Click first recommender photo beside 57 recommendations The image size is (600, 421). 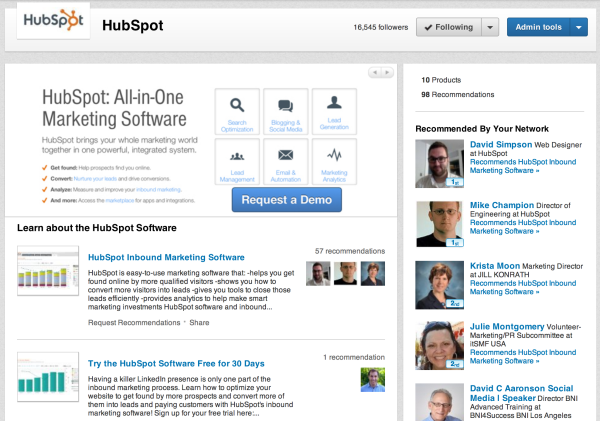pos(318,274)
